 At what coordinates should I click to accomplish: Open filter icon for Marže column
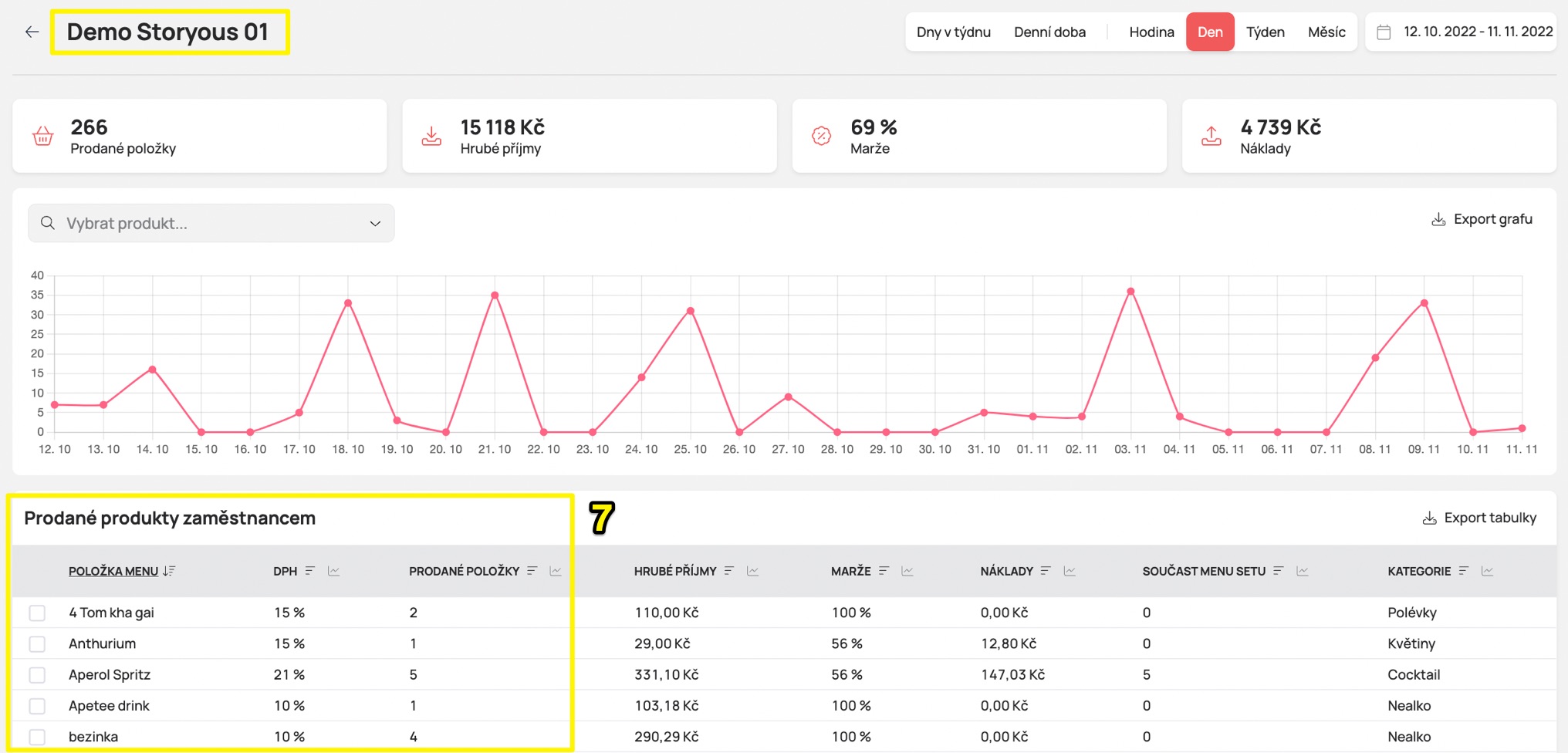coord(884,571)
